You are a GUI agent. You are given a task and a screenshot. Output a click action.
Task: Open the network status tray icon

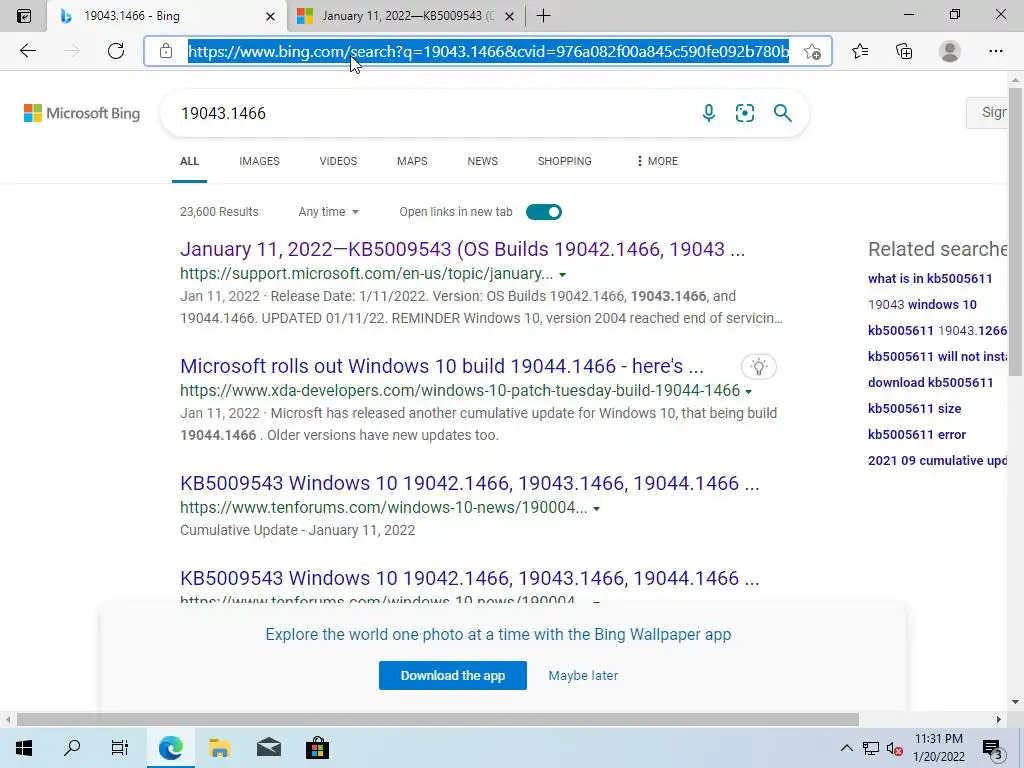[871, 748]
